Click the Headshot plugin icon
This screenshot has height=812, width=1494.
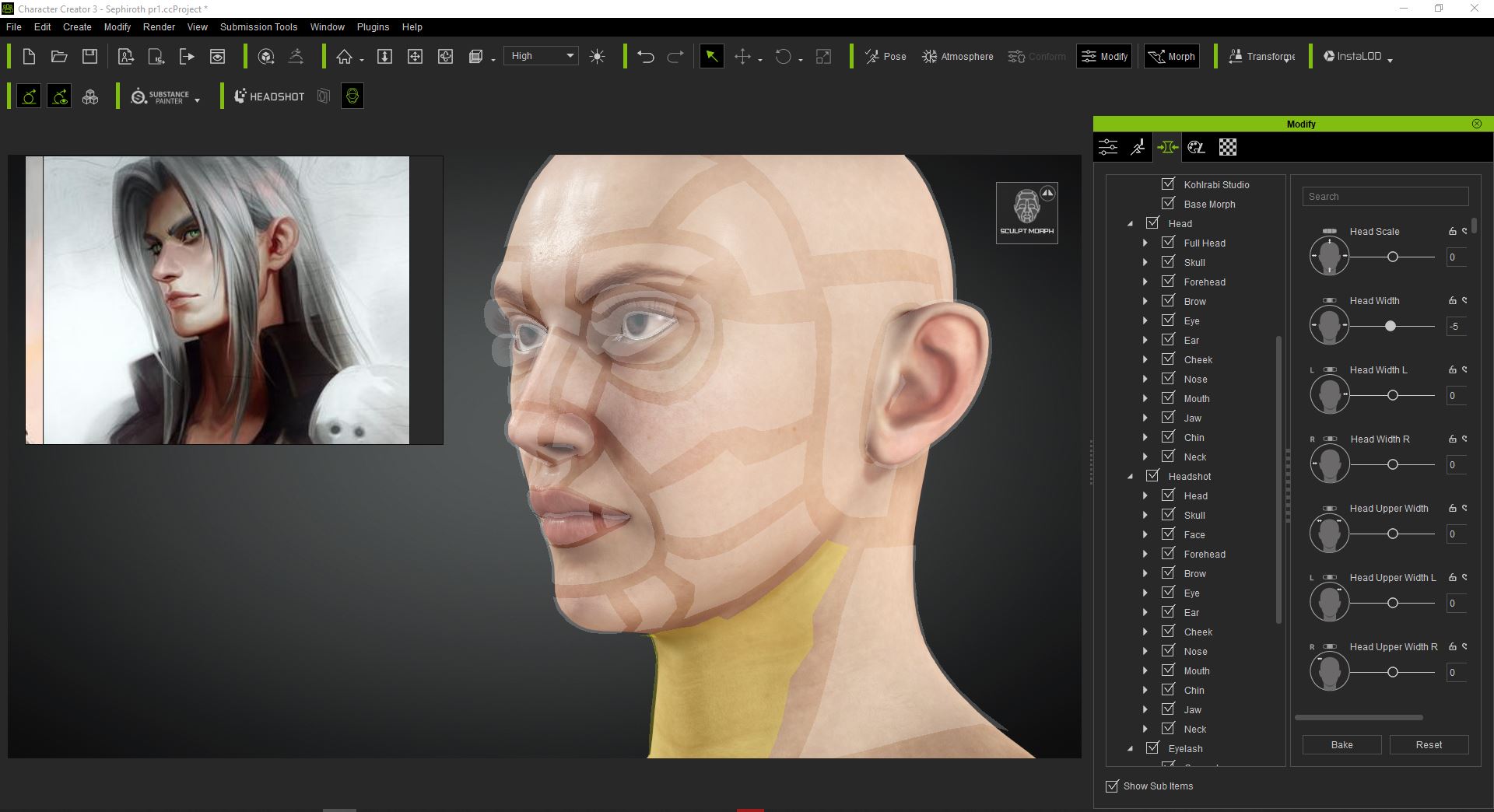[x=269, y=96]
